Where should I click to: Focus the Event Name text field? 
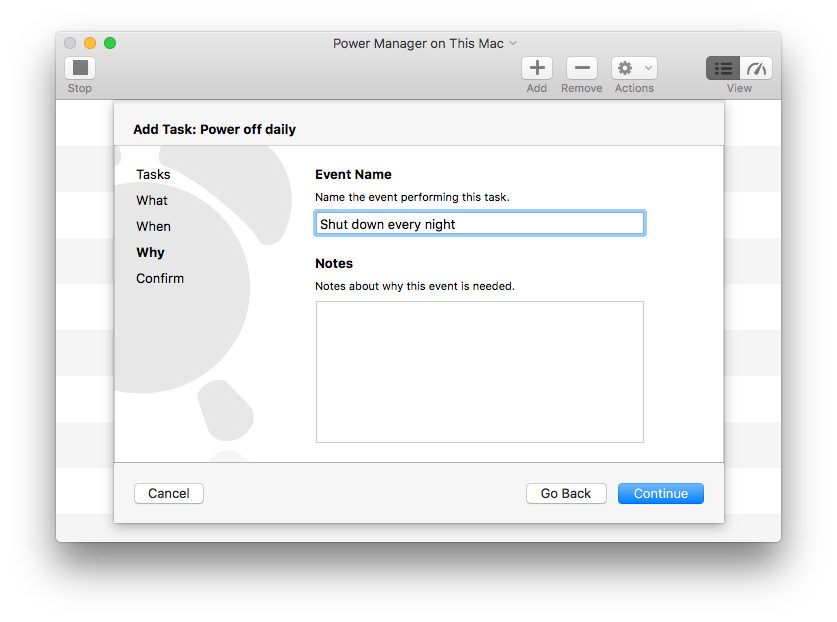[x=480, y=224]
